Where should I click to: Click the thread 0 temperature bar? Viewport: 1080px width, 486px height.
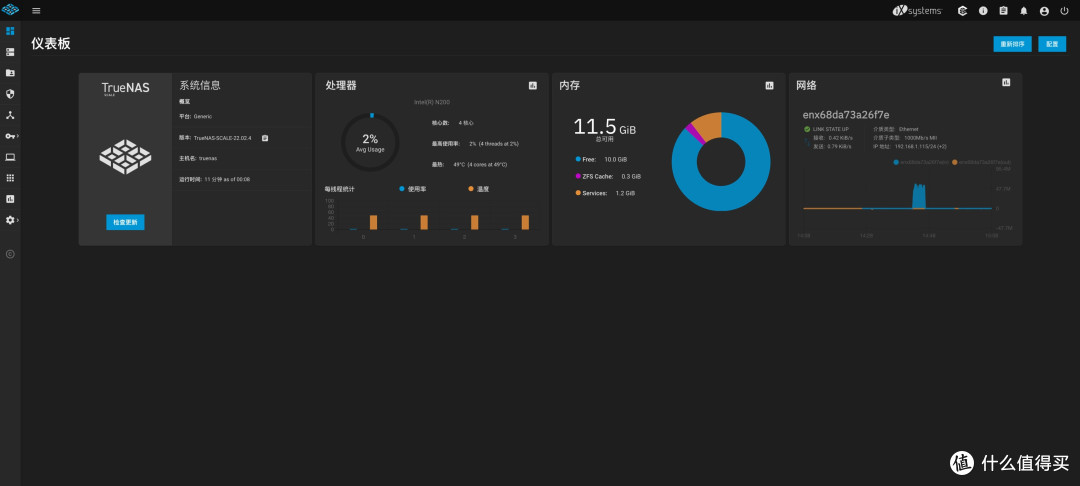tap(373, 222)
